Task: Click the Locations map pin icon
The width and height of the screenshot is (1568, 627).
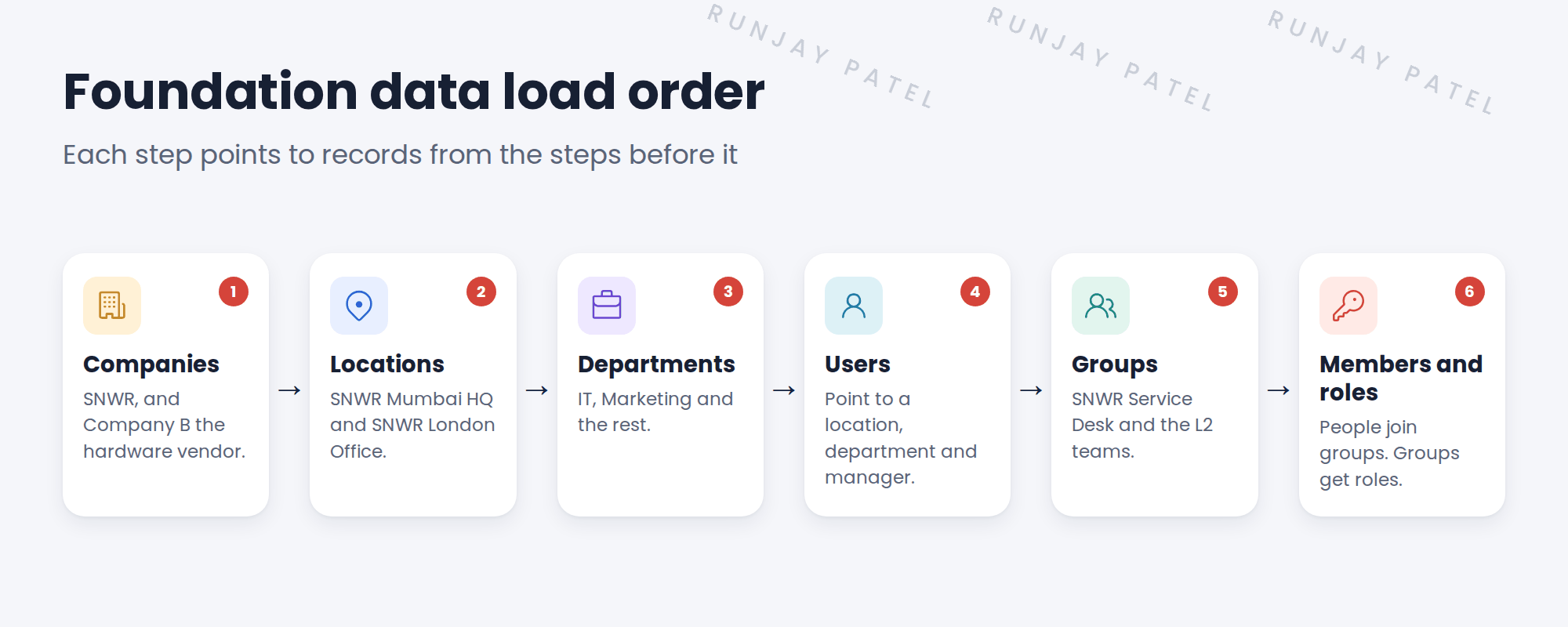Action: click(359, 306)
